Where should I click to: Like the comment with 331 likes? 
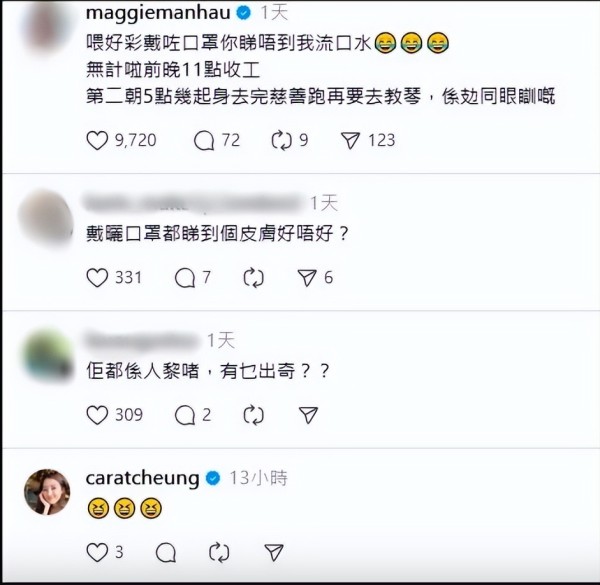(x=97, y=277)
